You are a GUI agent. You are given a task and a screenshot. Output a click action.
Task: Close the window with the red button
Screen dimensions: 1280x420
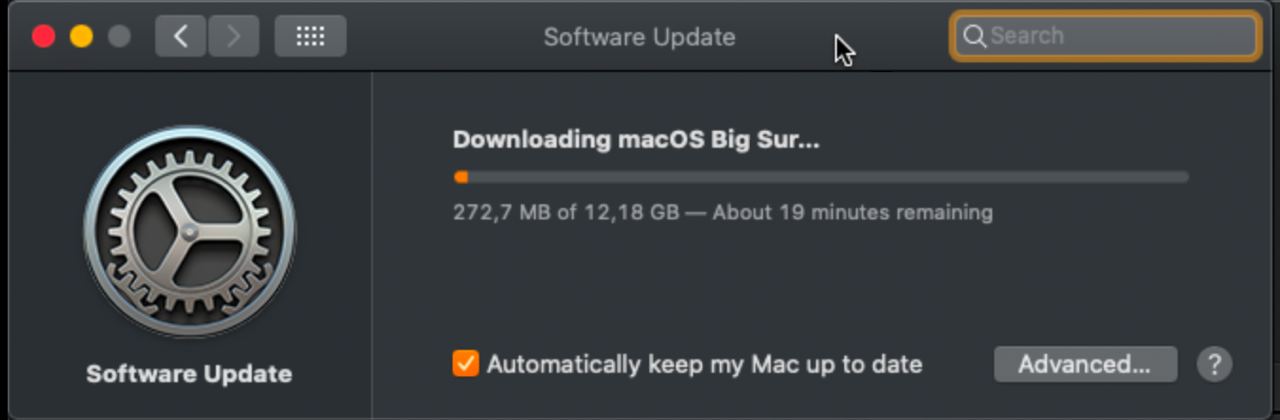[x=43, y=37]
